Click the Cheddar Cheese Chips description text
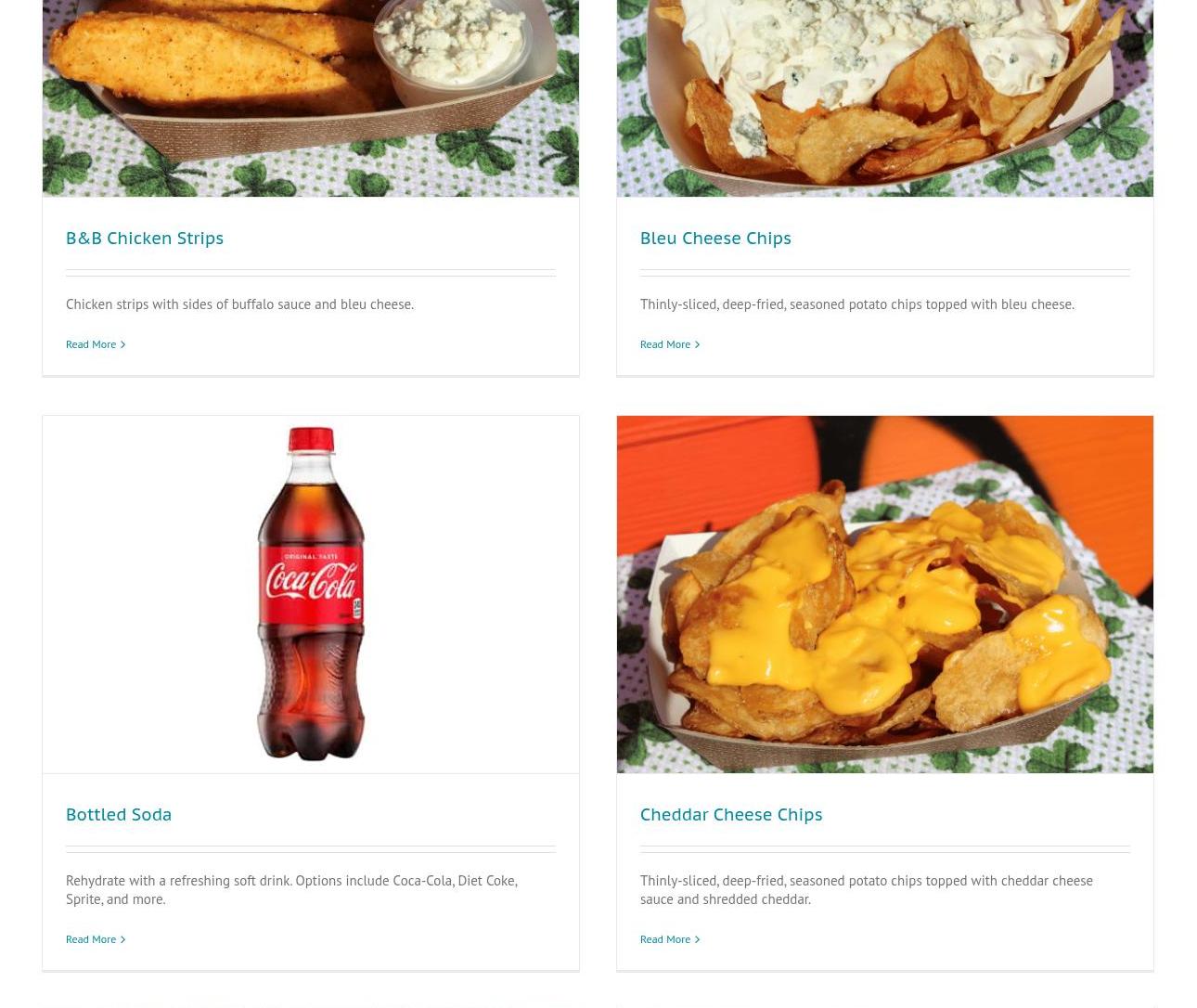This screenshot has height=1008, width=1197. coord(867,889)
